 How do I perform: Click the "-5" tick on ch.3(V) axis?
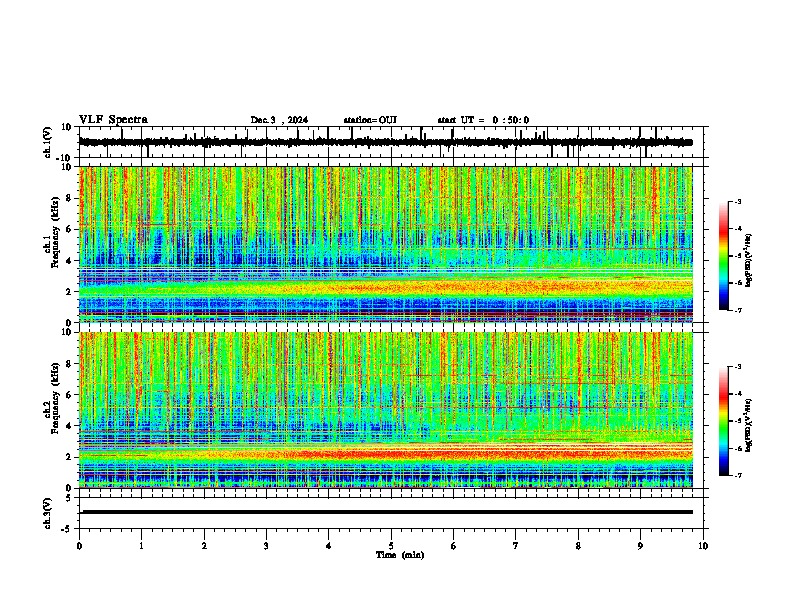coord(67,529)
